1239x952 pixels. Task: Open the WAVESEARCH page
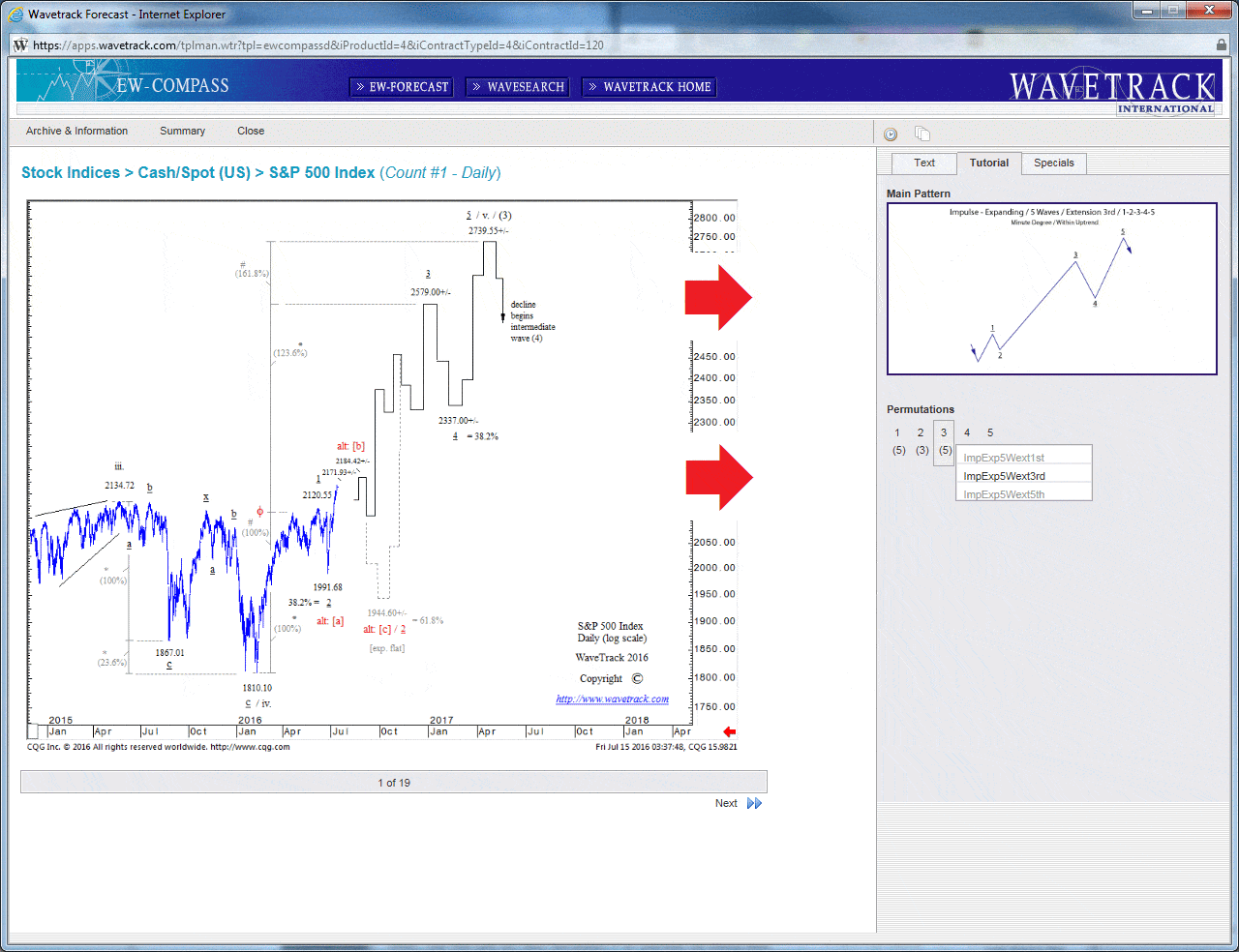(x=518, y=87)
